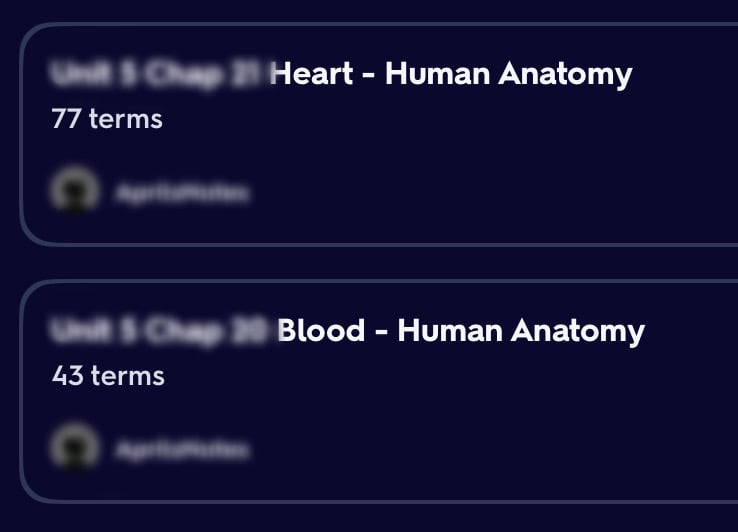Click the author avatar in the Blood card
This screenshot has height=532, width=738.
[74, 448]
